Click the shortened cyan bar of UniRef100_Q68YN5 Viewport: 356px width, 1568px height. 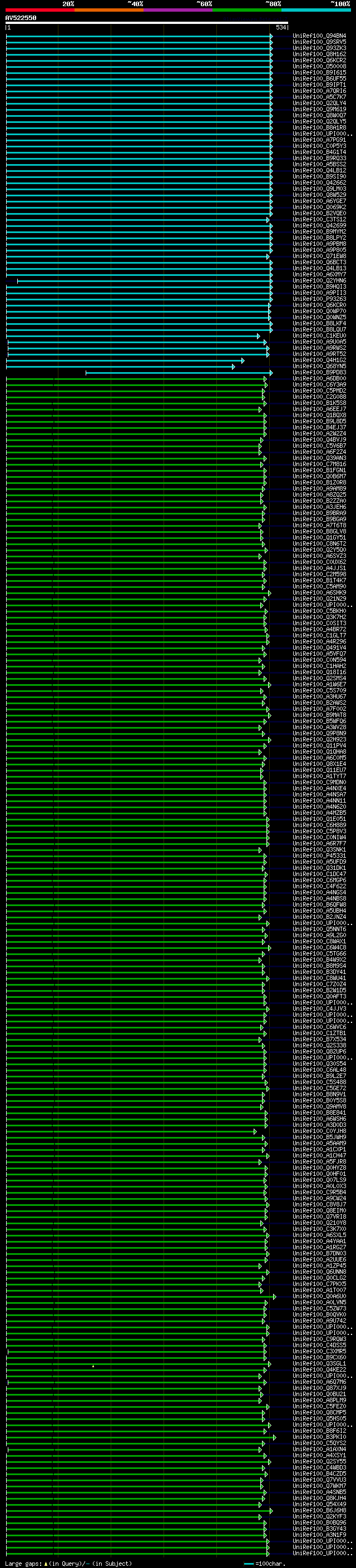point(121,367)
